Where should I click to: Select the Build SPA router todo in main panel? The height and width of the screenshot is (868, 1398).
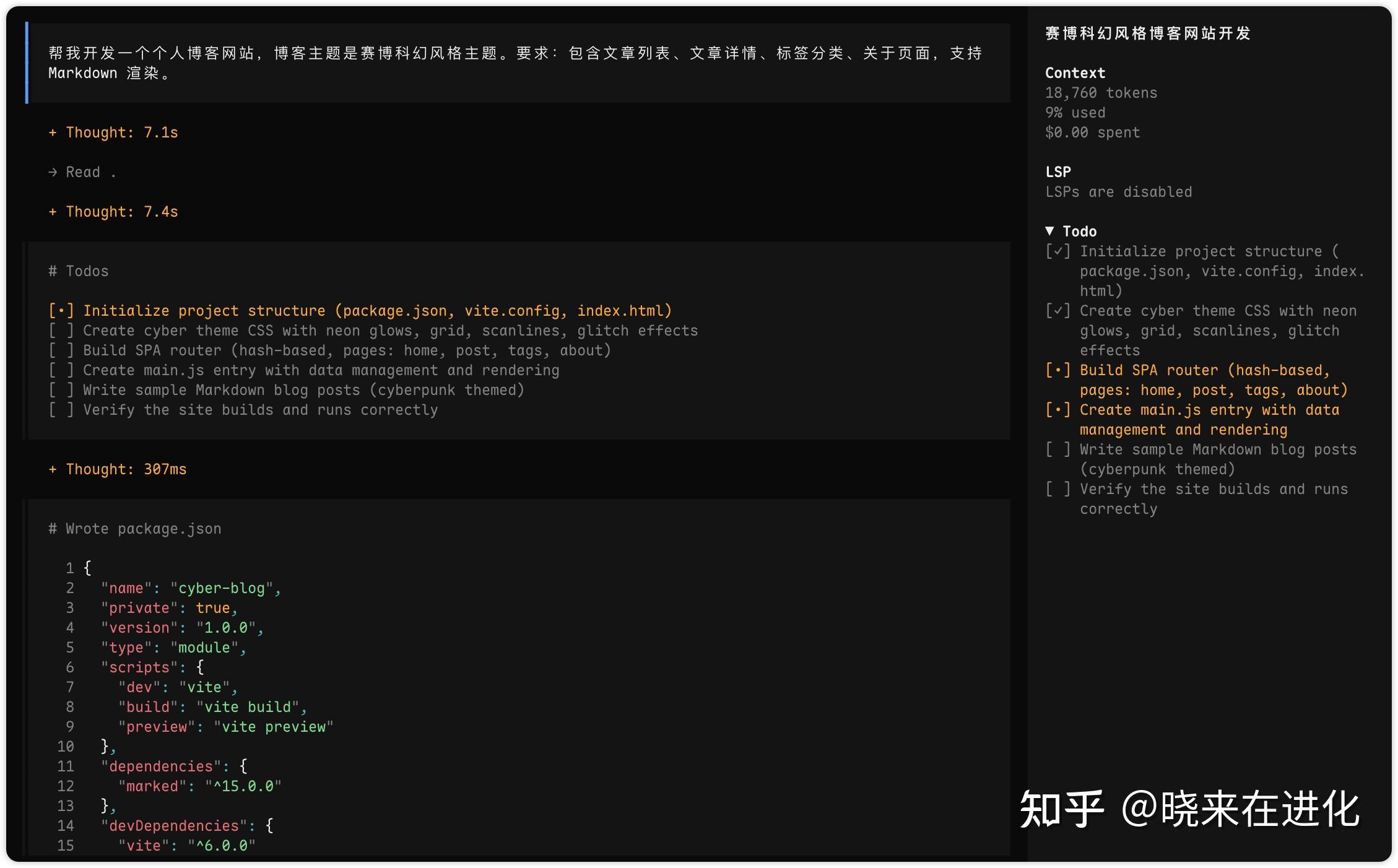[330, 350]
